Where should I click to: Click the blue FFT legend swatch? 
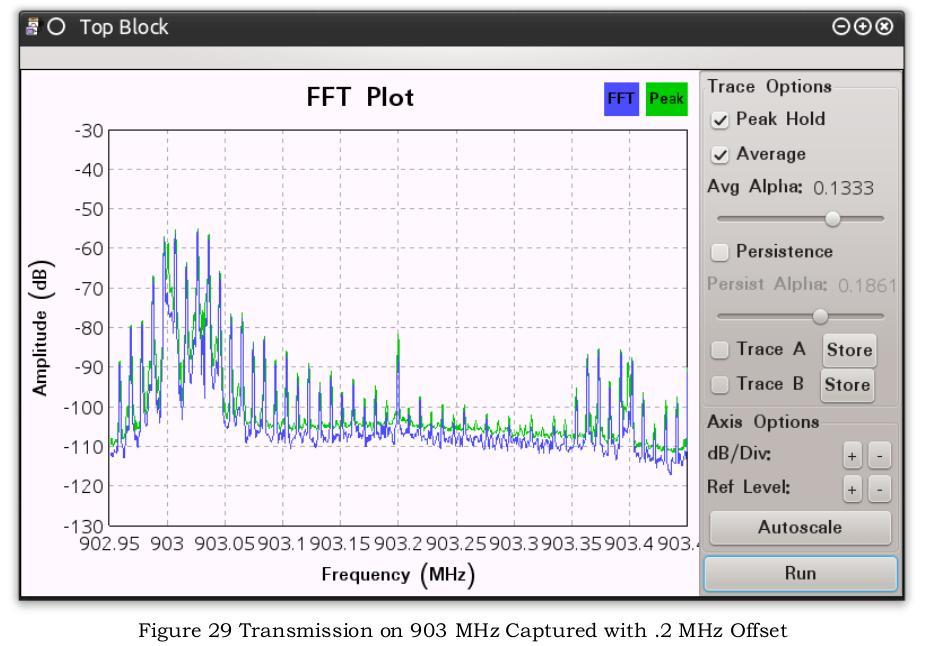[x=621, y=99]
